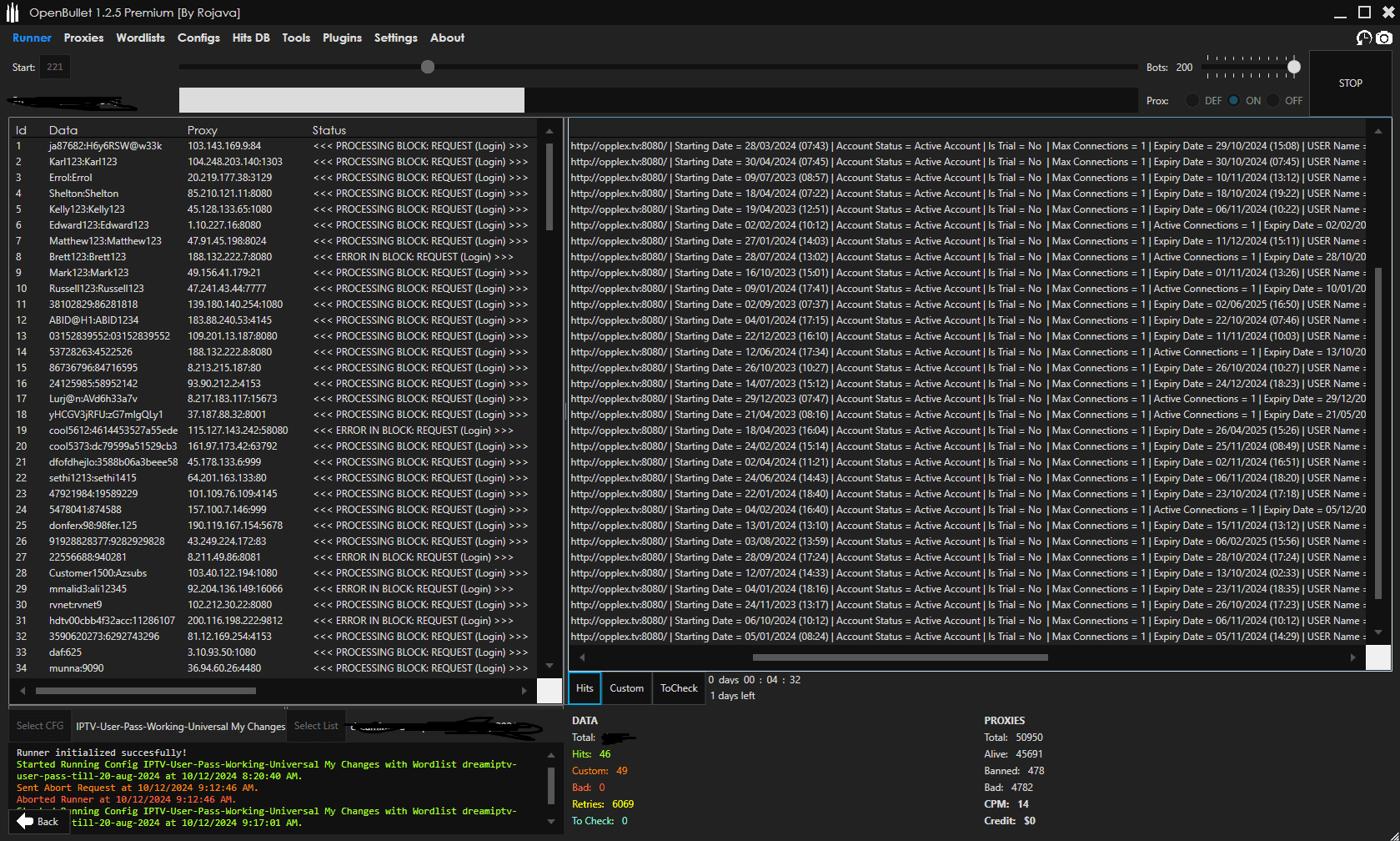The image size is (1400, 841).
Task: Click the Custom count 49 value
Action: (x=621, y=771)
